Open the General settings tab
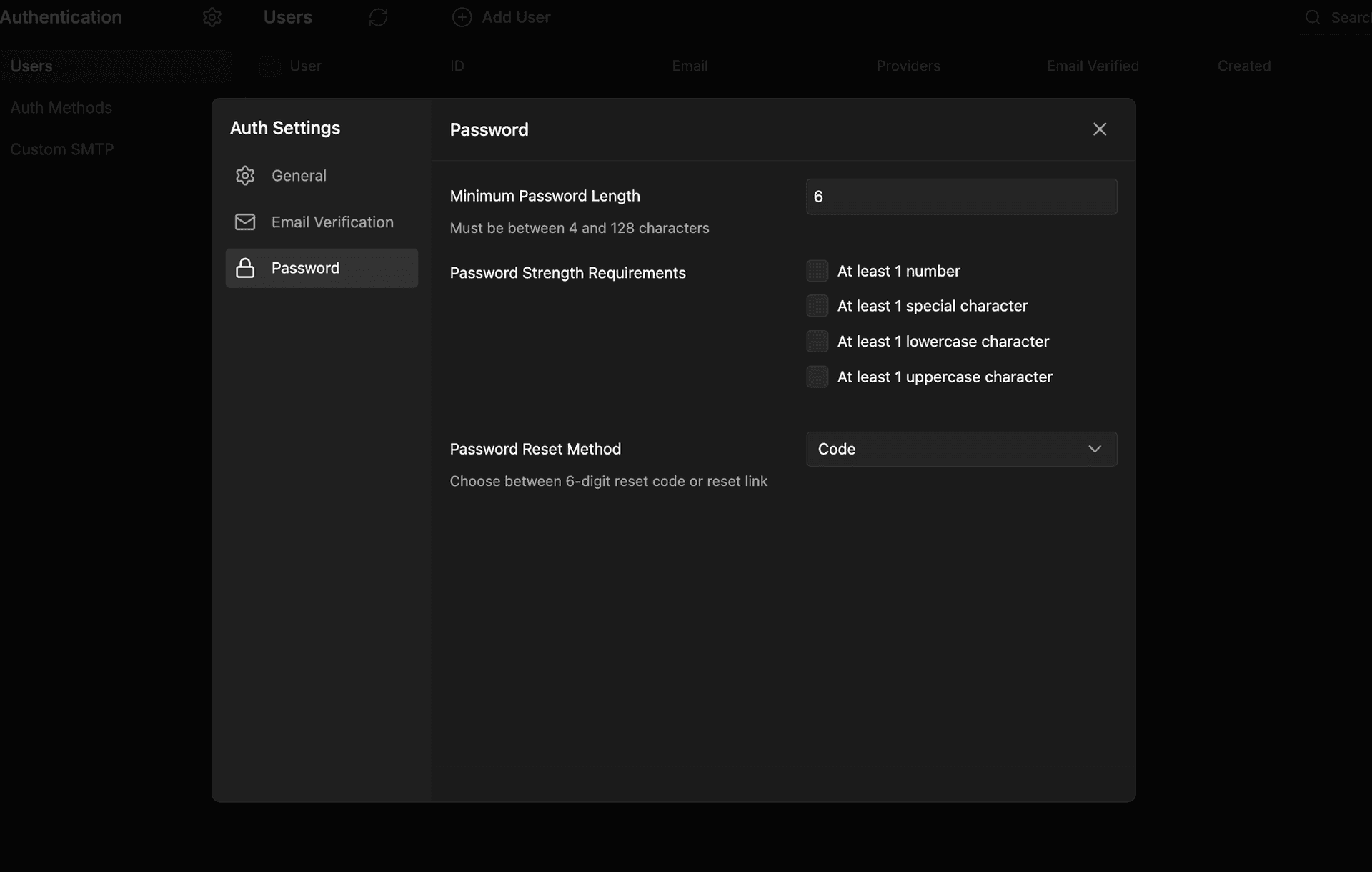 point(322,175)
